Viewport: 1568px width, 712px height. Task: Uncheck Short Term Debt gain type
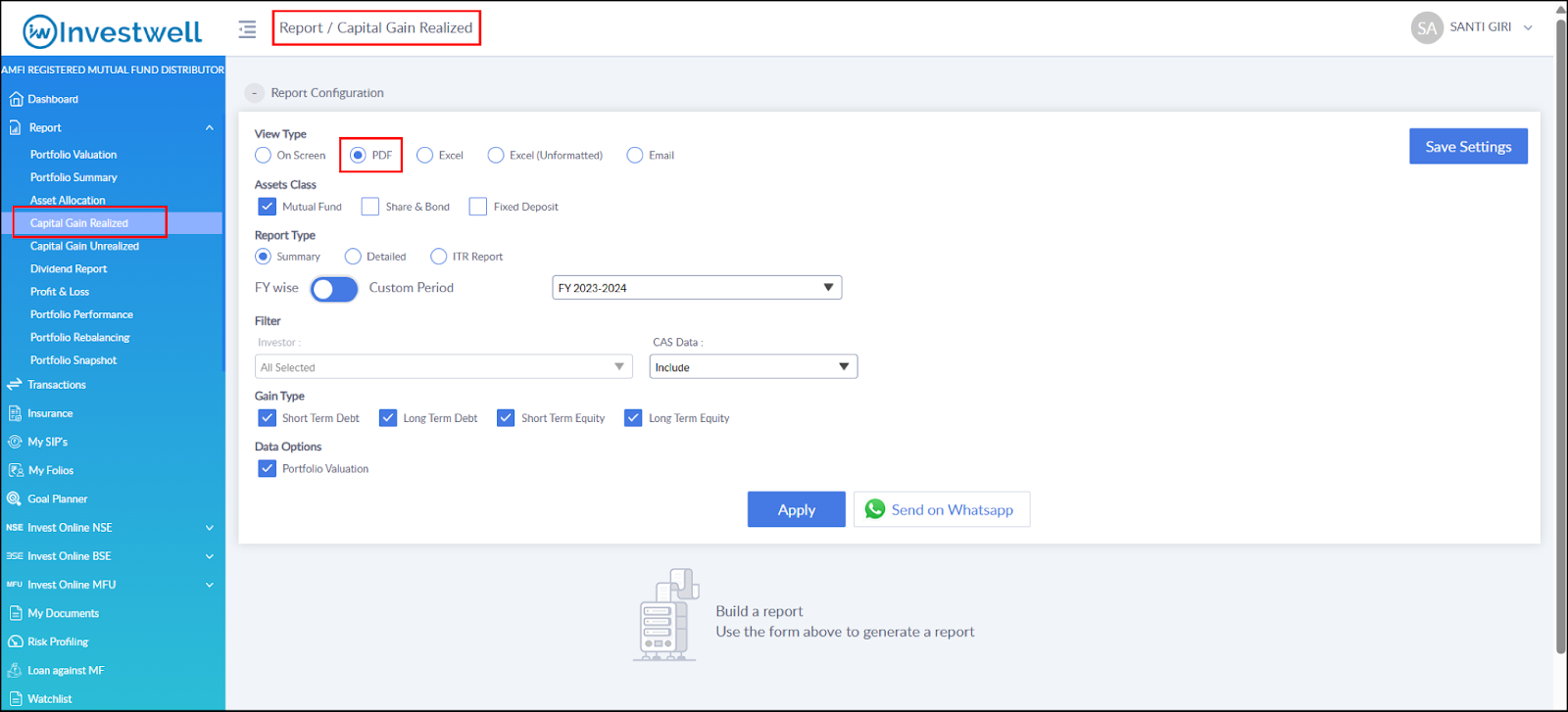pos(267,418)
